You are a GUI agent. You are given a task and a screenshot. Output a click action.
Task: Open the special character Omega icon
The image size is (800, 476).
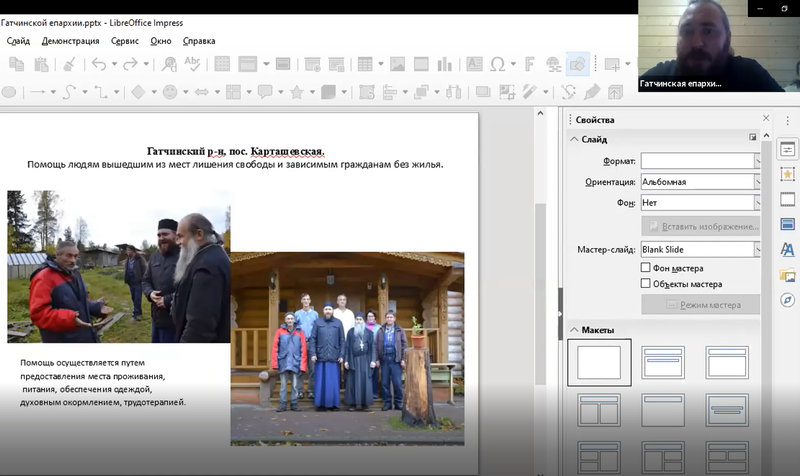497,64
